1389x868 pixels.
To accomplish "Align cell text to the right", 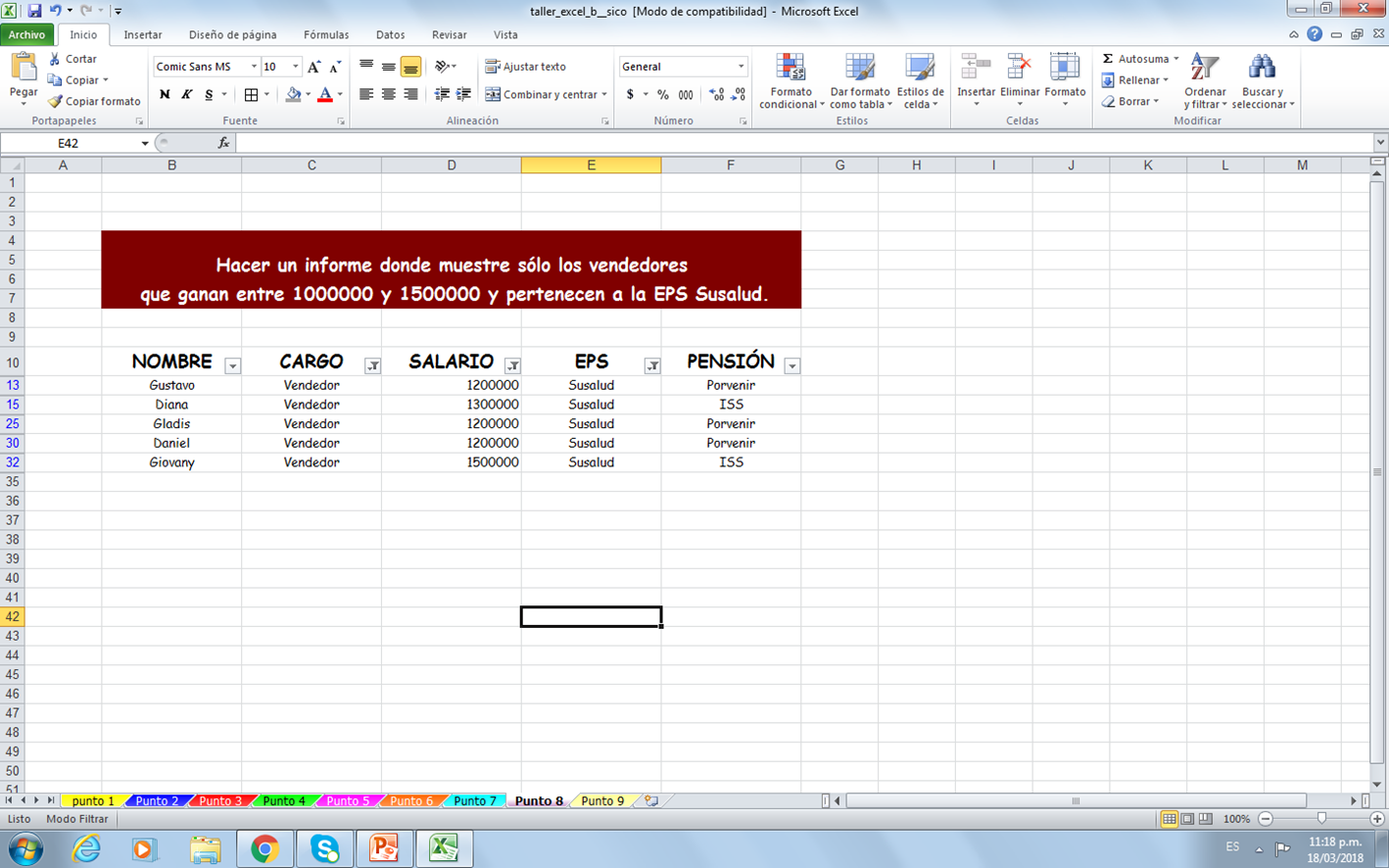I will pyautogui.click(x=410, y=94).
